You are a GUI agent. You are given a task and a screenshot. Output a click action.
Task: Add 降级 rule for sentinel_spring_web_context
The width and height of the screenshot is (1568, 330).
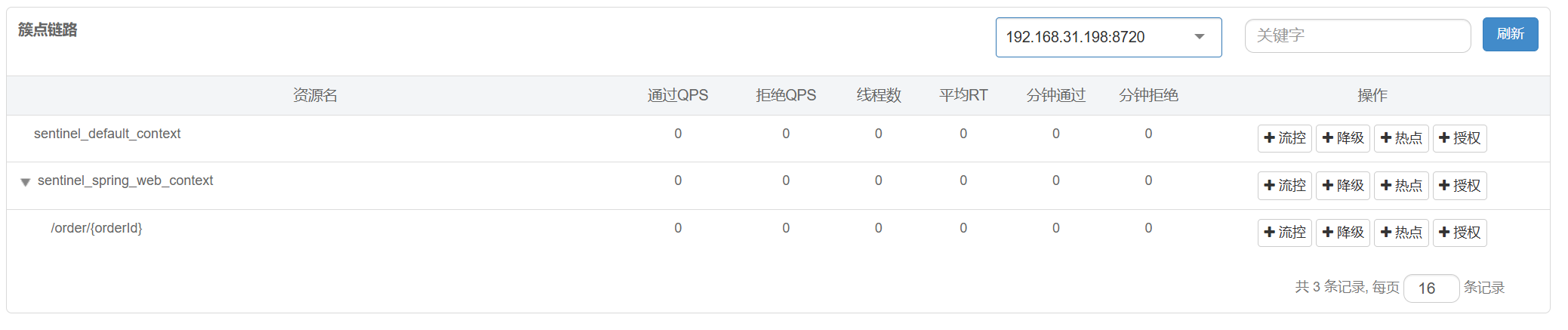pos(1342,186)
